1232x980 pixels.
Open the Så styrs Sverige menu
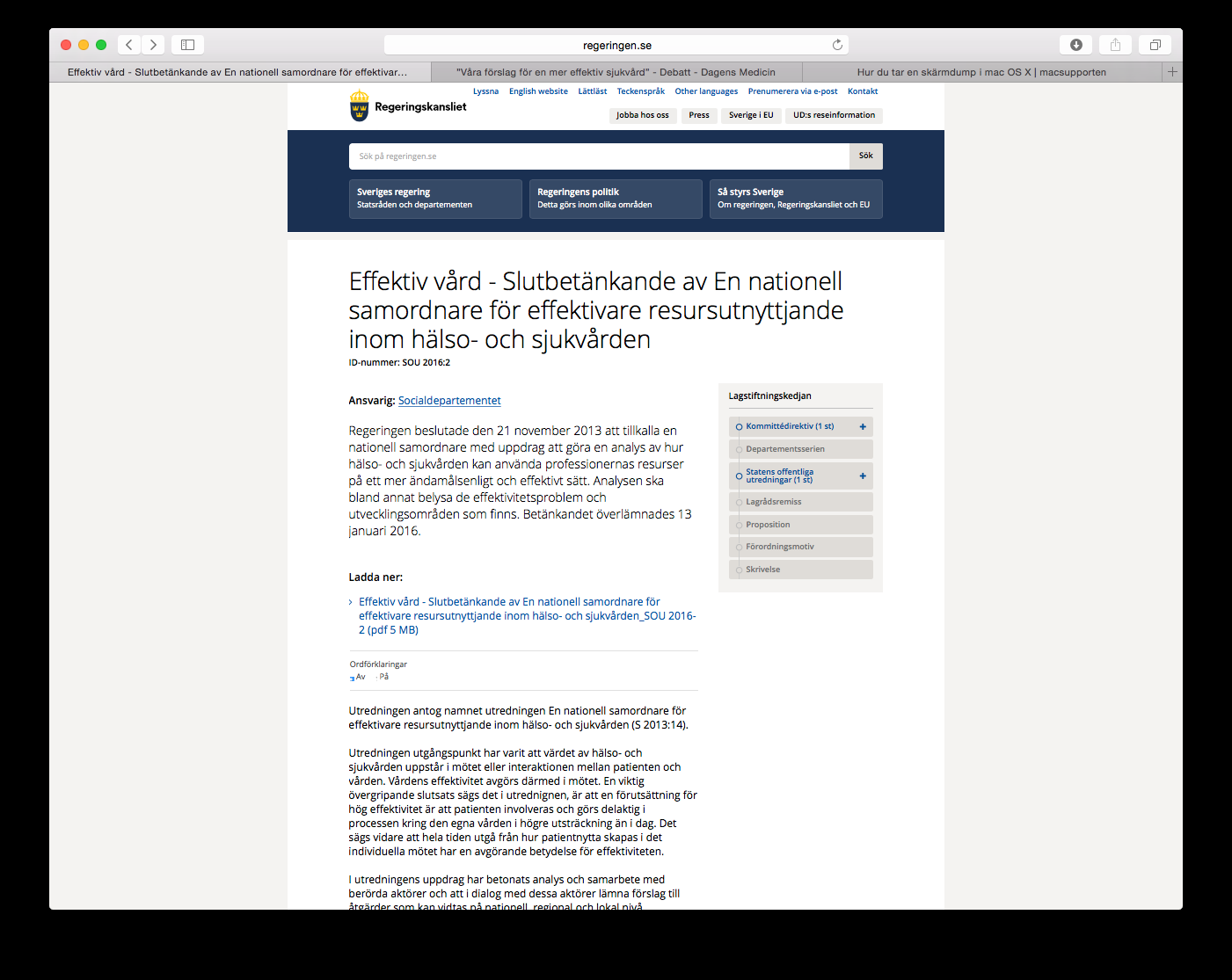[x=796, y=199]
